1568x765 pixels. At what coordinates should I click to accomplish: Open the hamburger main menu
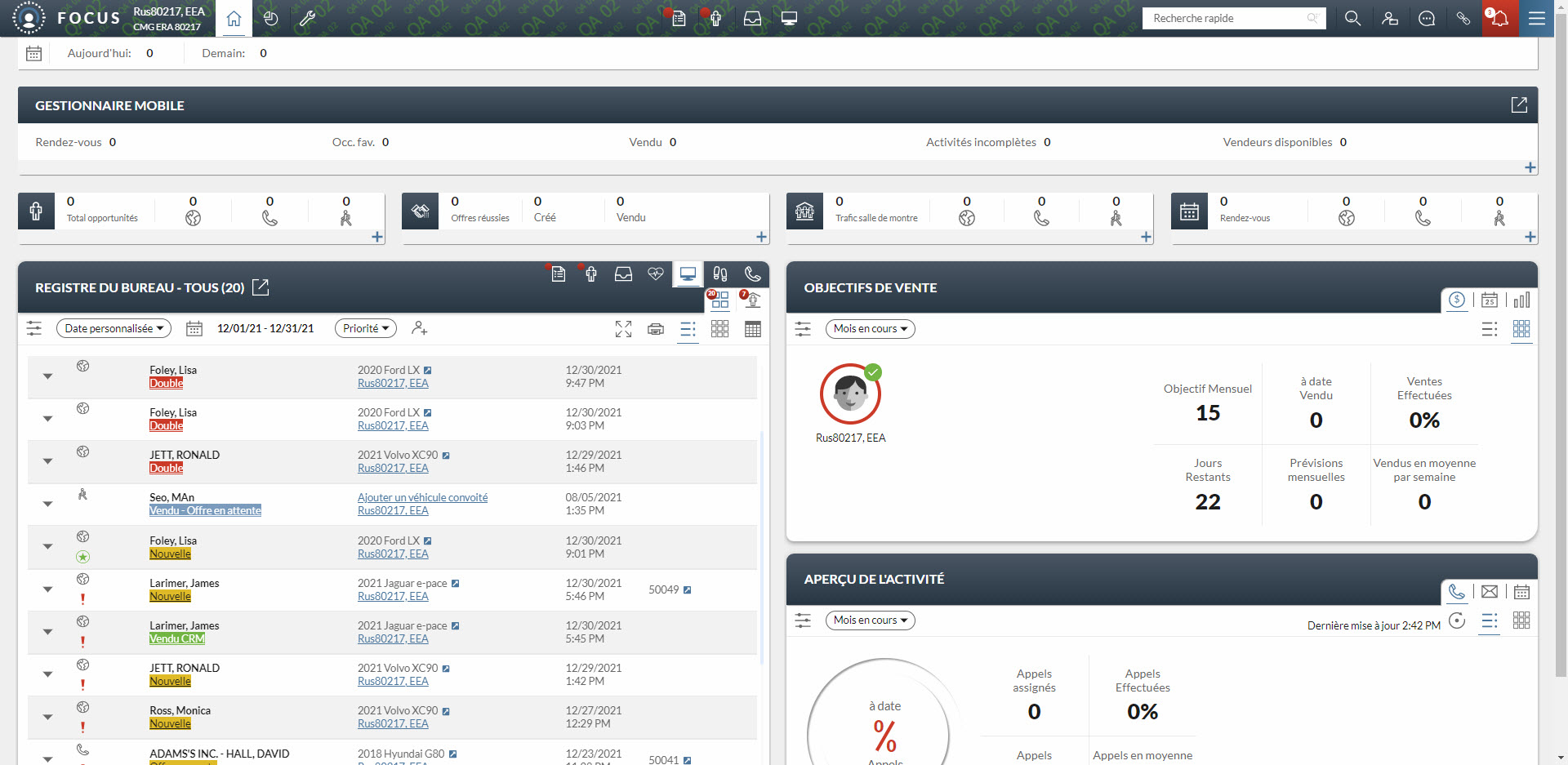click(x=1537, y=18)
